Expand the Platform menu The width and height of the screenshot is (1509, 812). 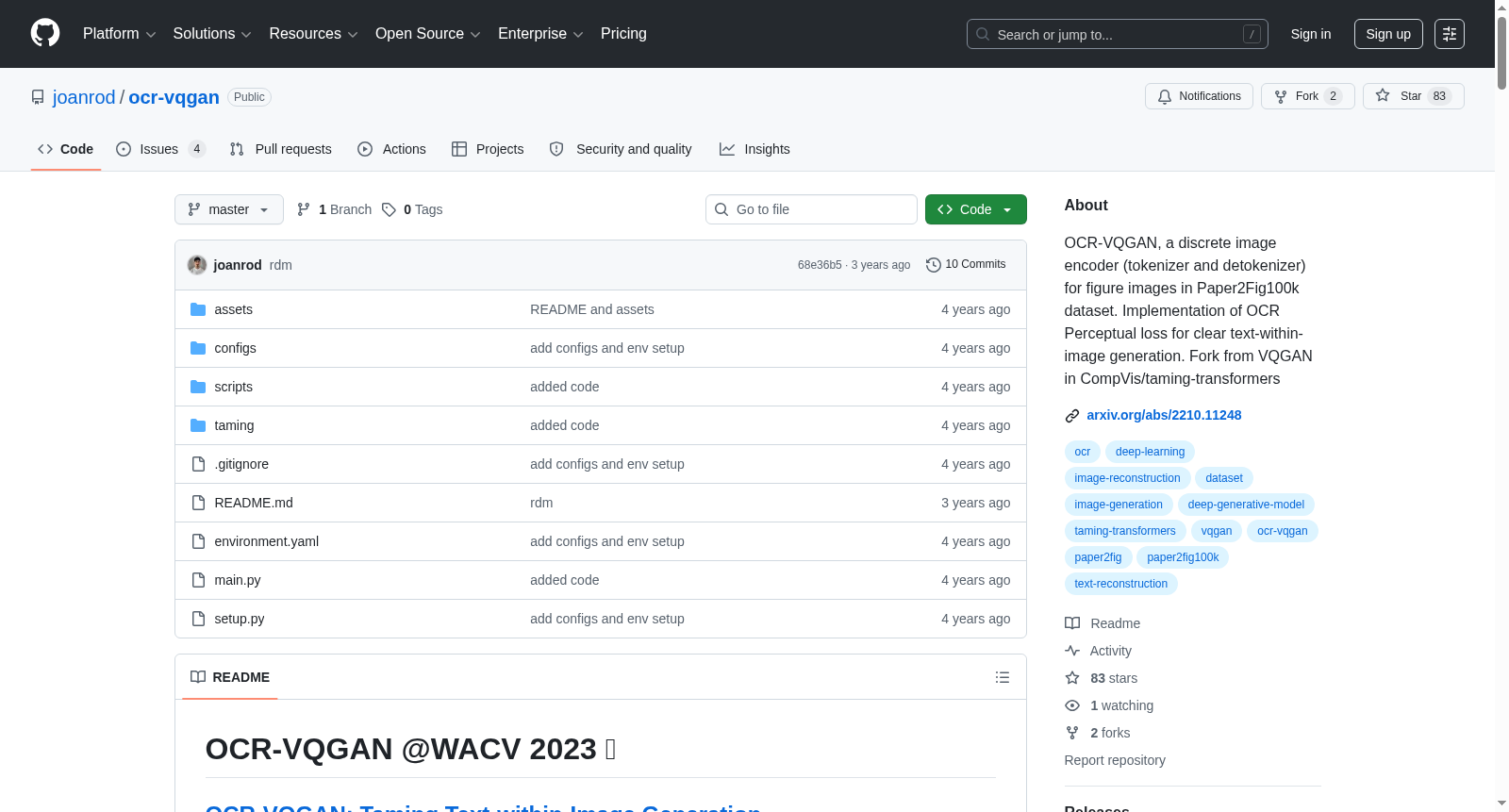119,34
